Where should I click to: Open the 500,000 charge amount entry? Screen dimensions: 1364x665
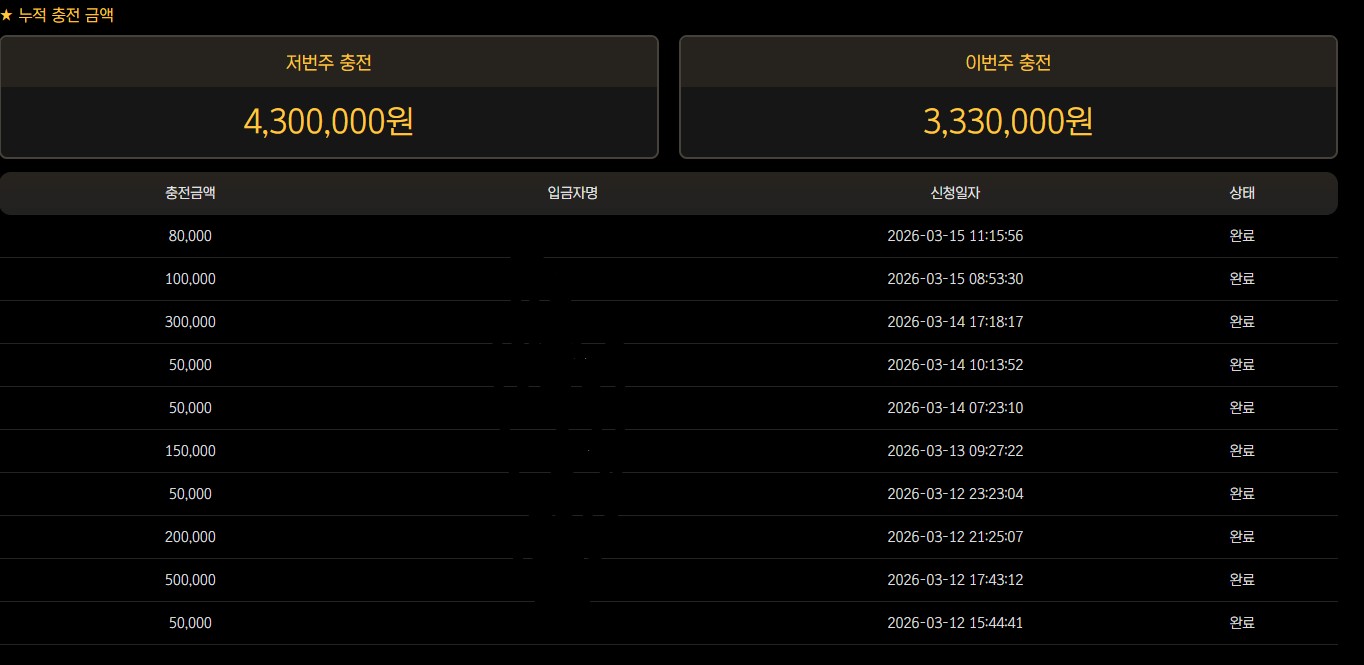click(190, 580)
